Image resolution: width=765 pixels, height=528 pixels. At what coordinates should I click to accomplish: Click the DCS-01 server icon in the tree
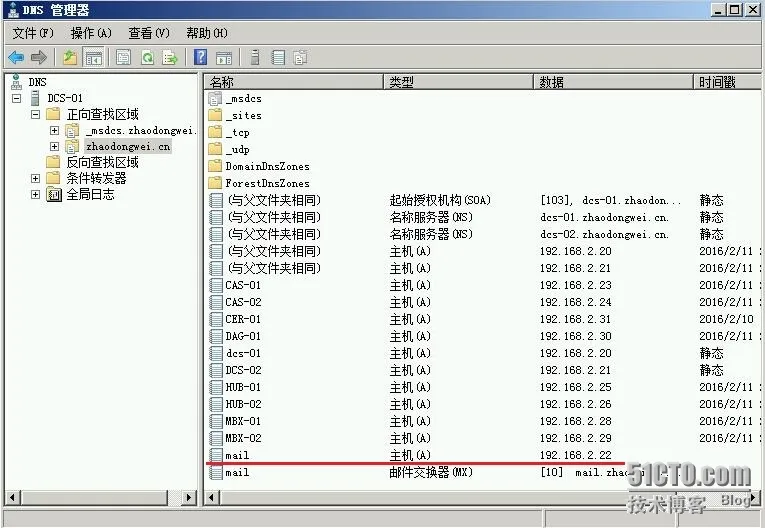(35, 98)
